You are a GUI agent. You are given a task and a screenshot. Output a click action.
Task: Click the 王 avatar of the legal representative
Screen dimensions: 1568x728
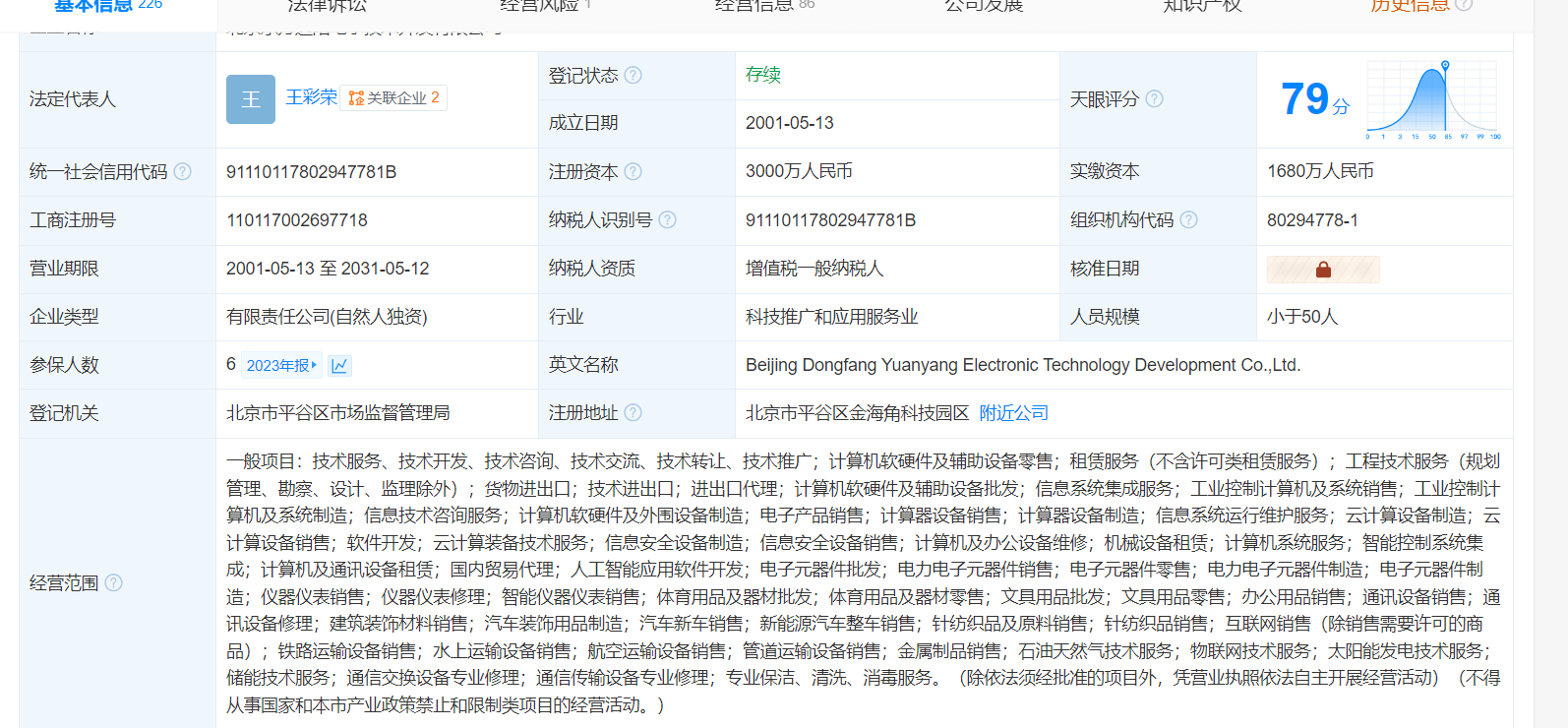(251, 99)
